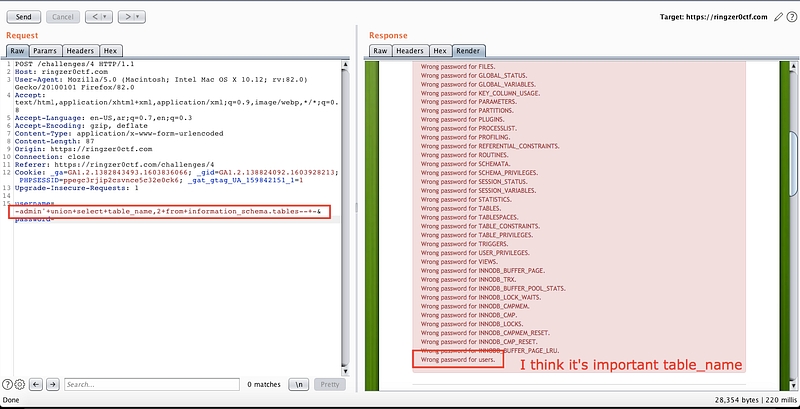Open search settings gear icon

(x=21, y=384)
